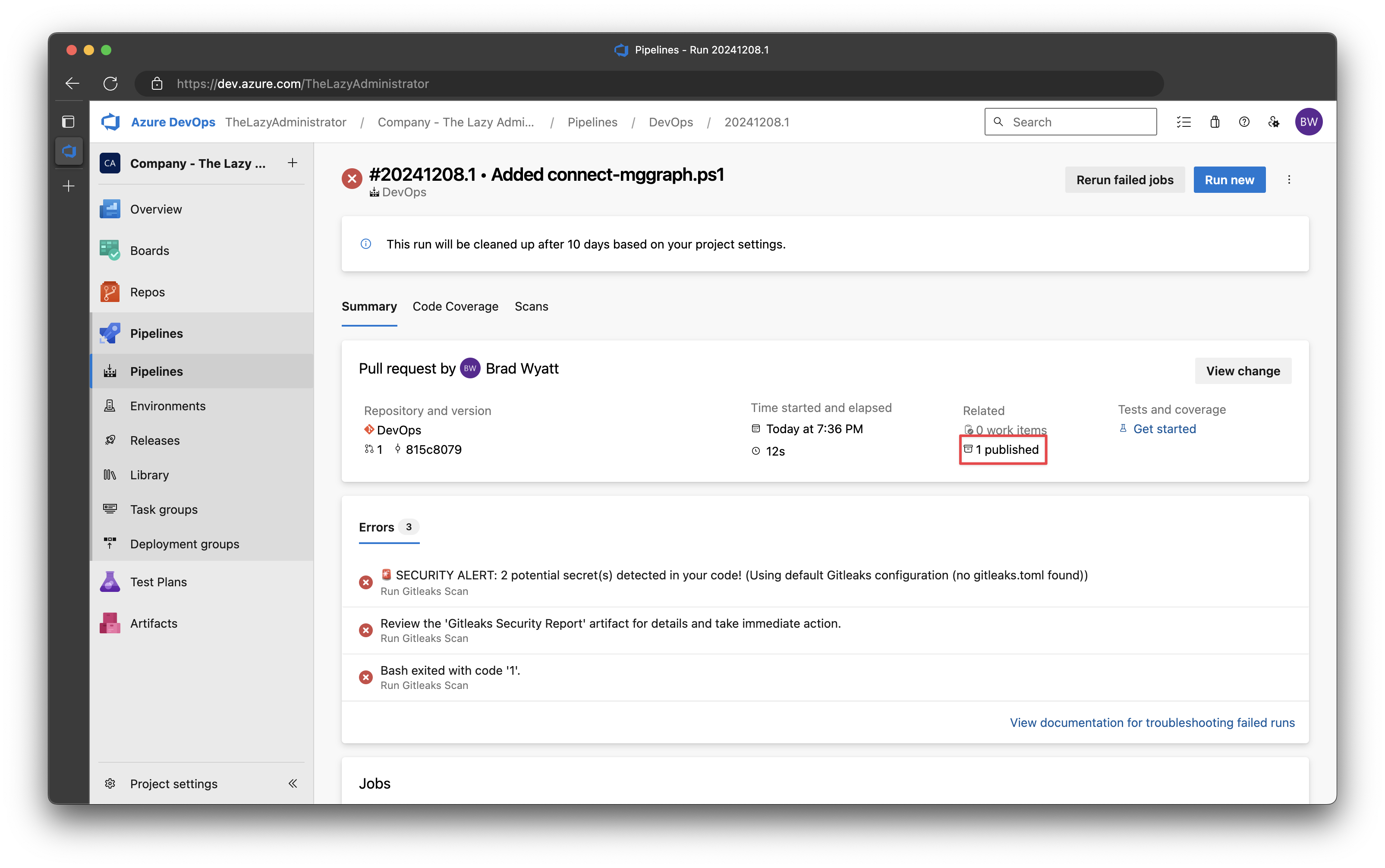Open the more actions vertical ellipsis menu
Screen dimensions: 1385x868
[1289, 180]
